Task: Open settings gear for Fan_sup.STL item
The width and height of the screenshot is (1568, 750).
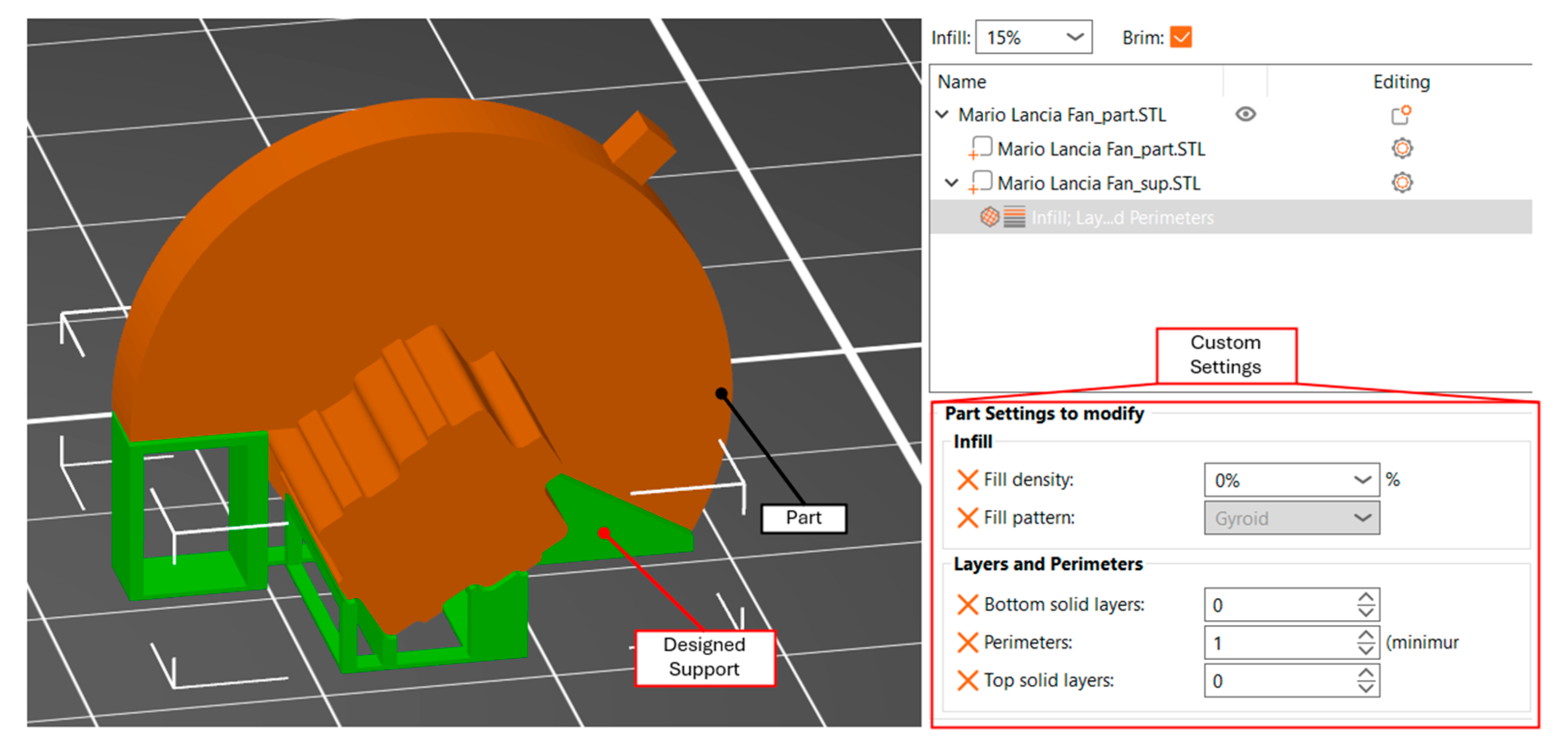Action: 1402,183
